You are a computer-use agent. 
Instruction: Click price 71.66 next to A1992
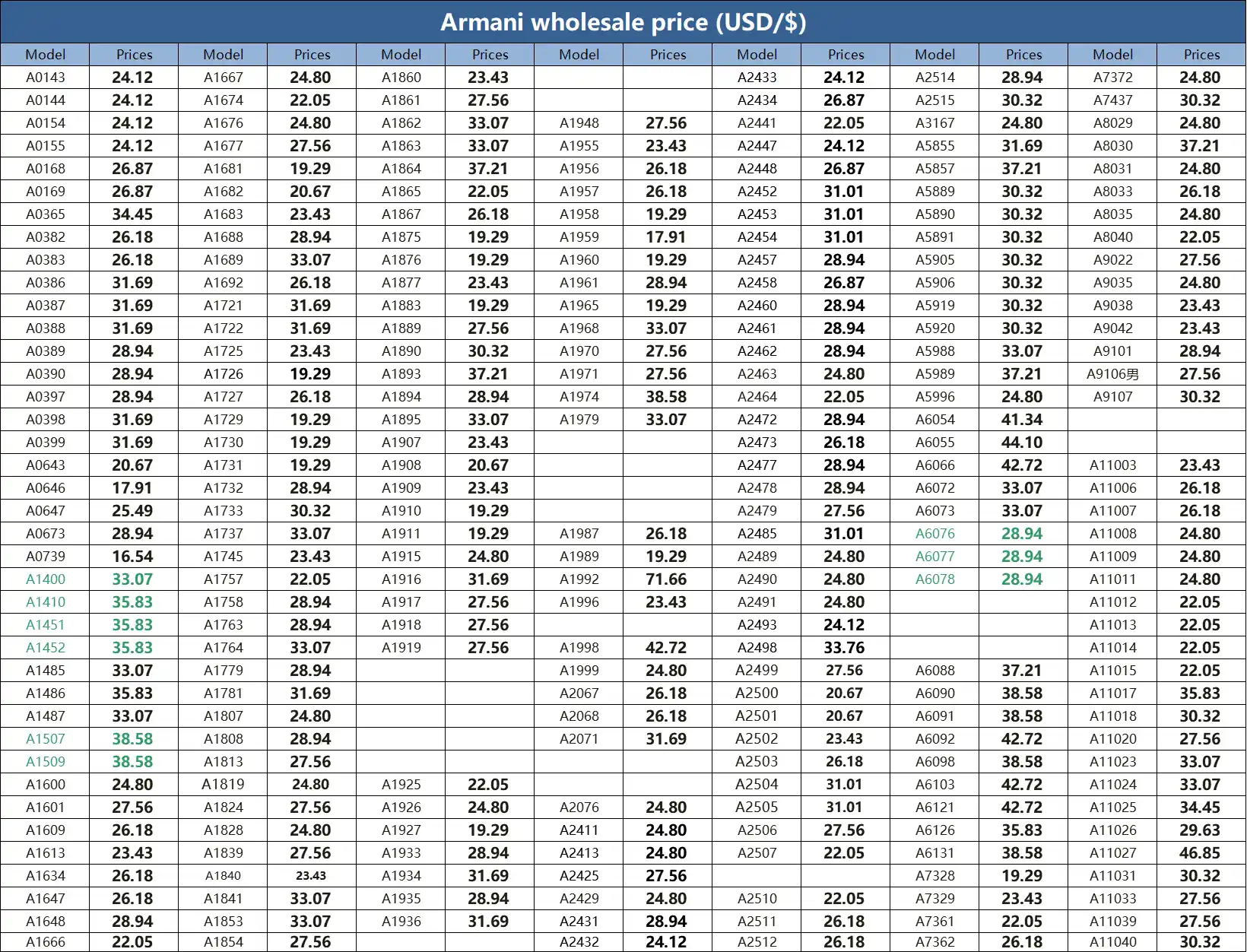point(667,579)
